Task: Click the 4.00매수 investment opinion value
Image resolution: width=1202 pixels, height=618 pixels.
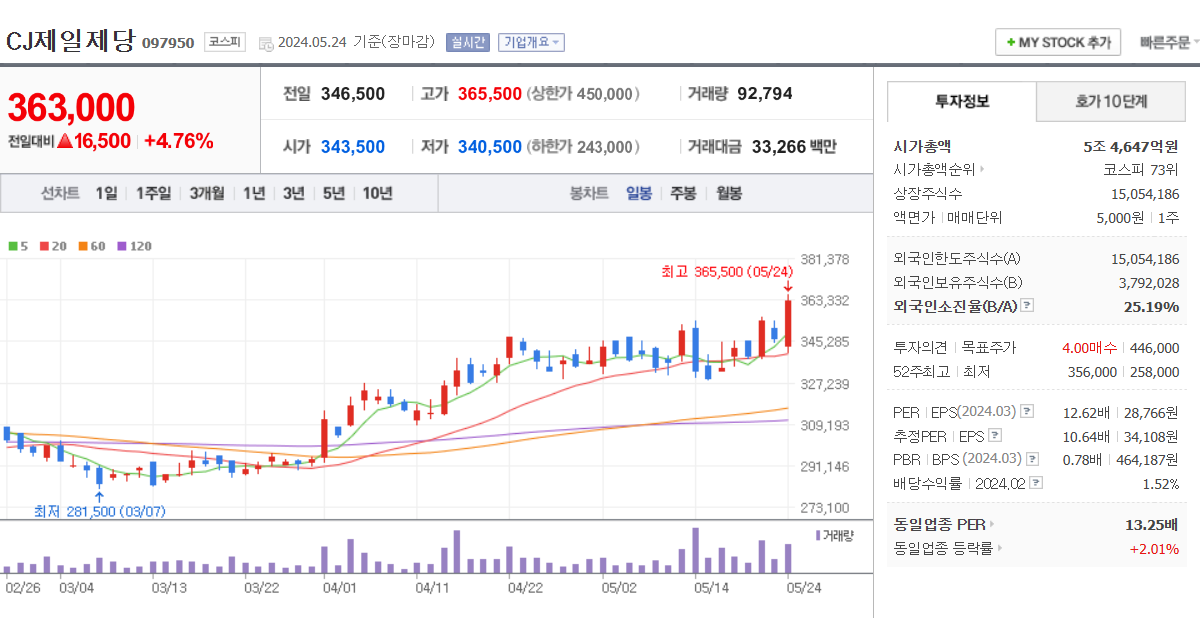Action: [x=1090, y=347]
